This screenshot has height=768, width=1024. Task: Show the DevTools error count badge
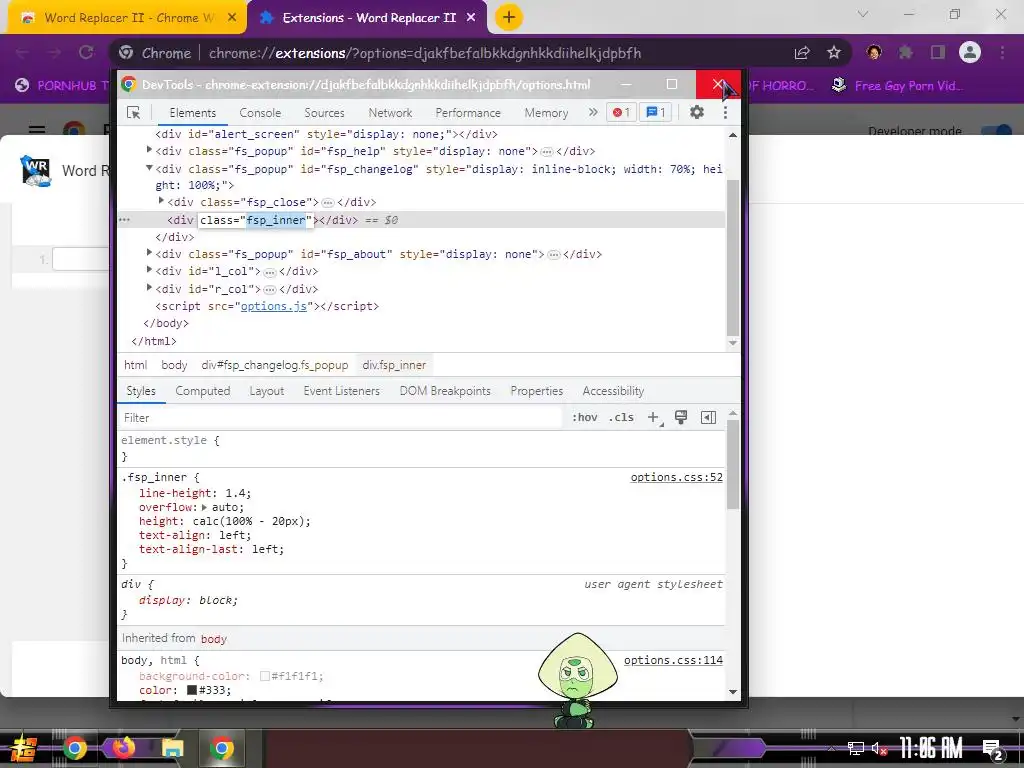point(621,112)
